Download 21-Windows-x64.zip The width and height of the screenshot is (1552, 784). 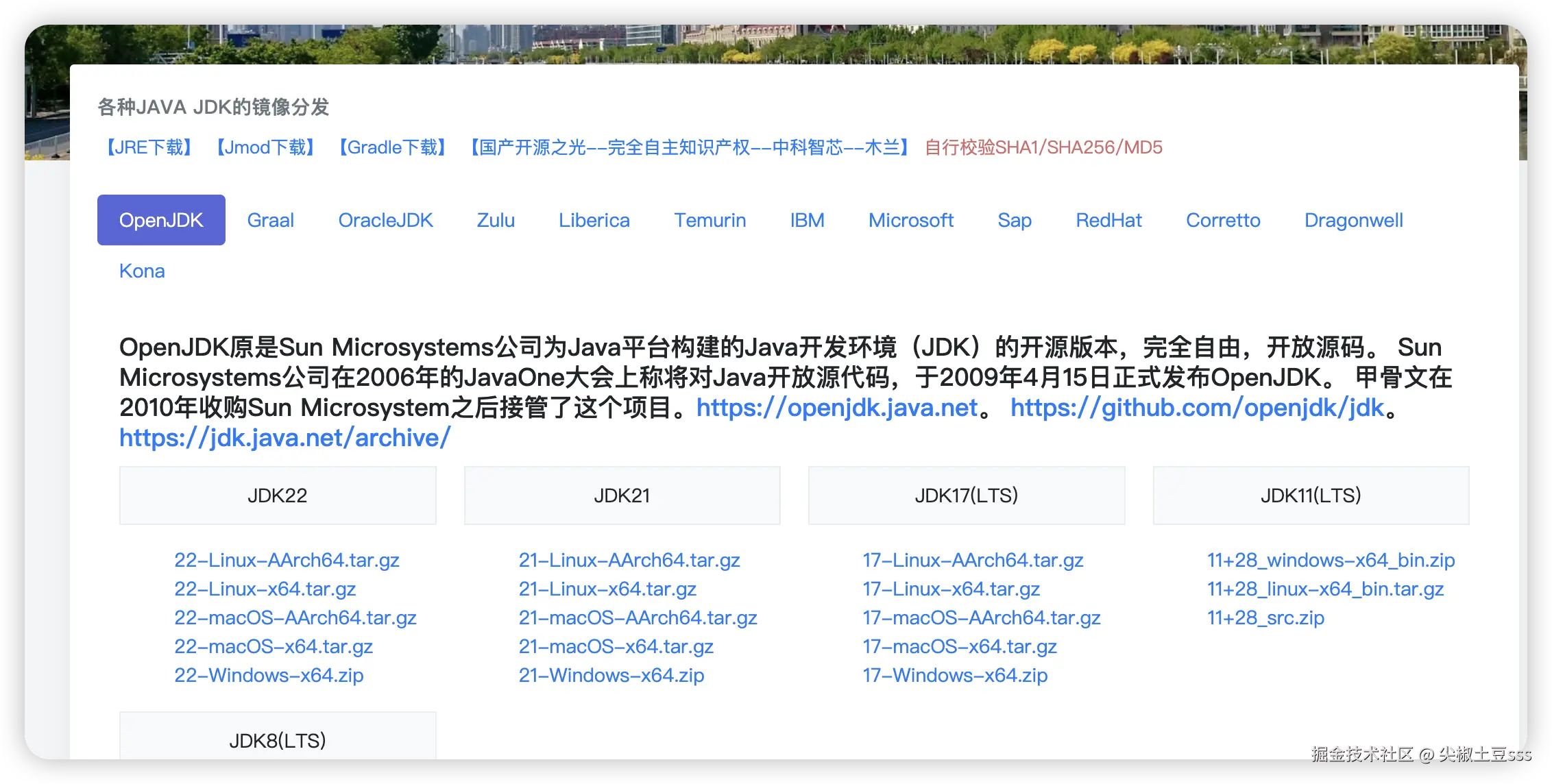[x=611, y=675]
